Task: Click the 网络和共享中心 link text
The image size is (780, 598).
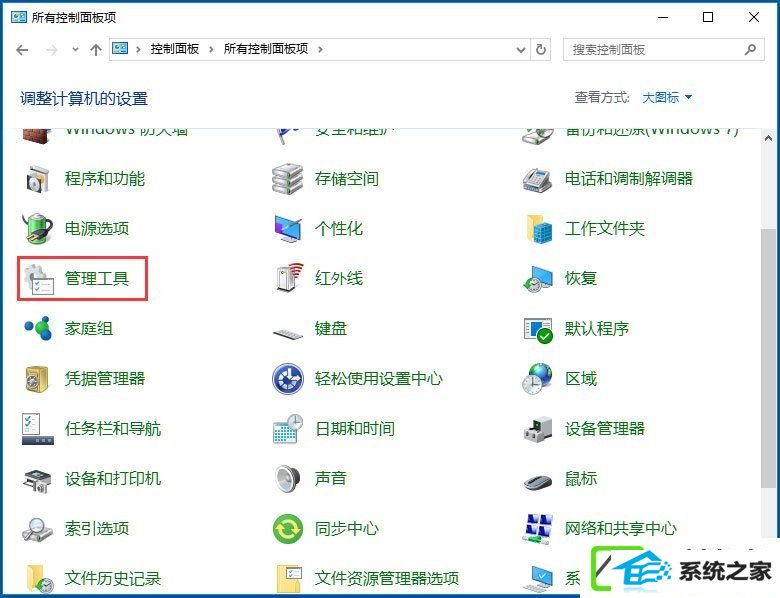Action: 621,528
